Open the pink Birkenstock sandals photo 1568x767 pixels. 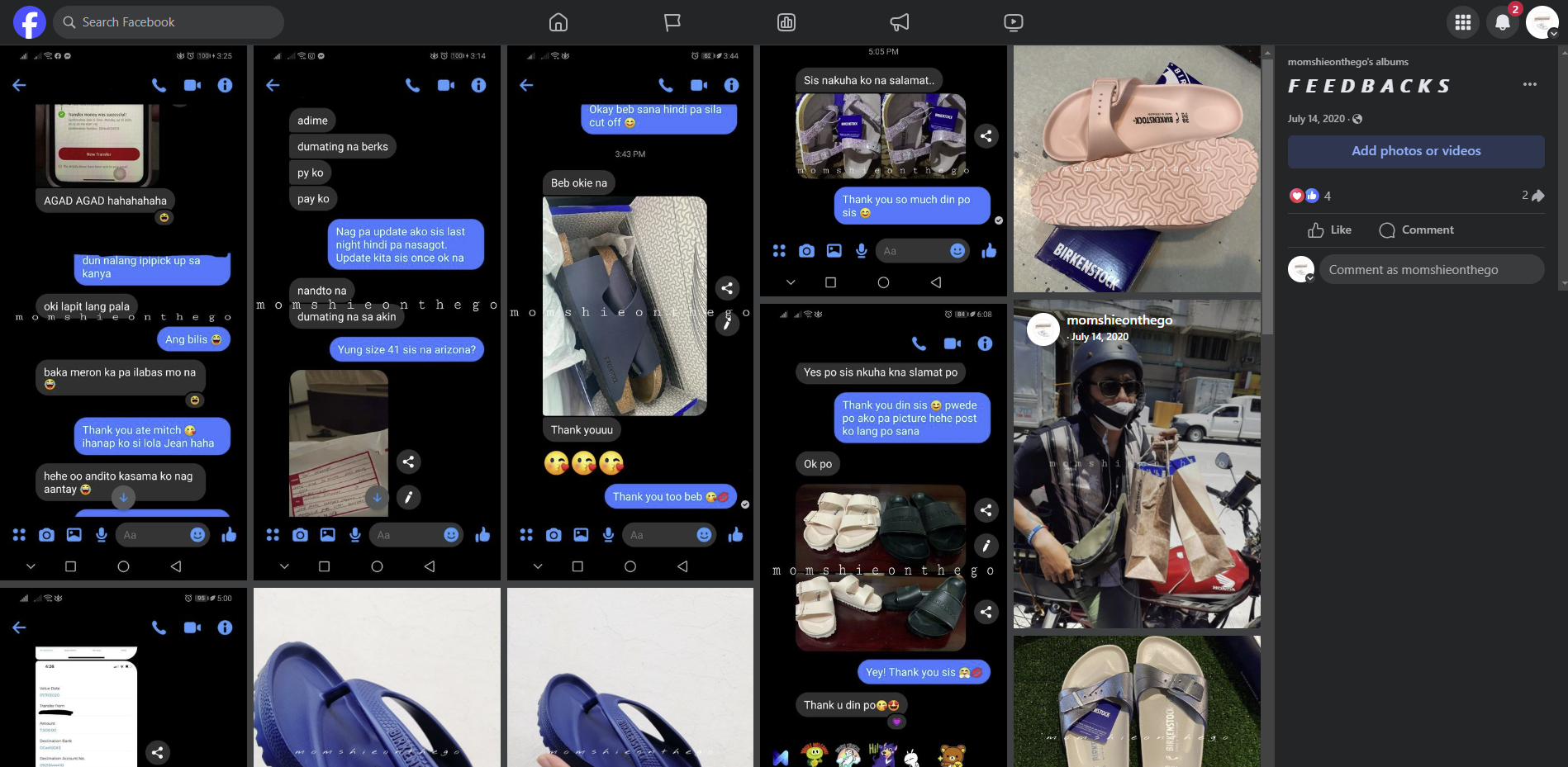click(1137, 169)
